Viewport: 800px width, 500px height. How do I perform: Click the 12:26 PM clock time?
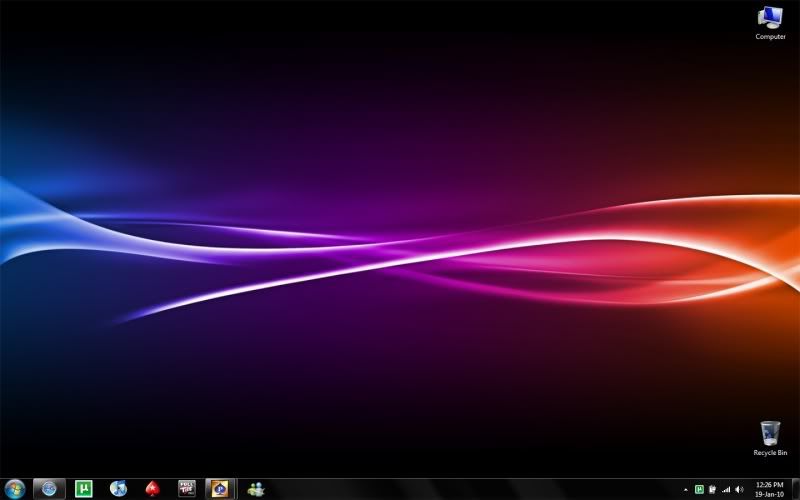(x=769, y=484)
